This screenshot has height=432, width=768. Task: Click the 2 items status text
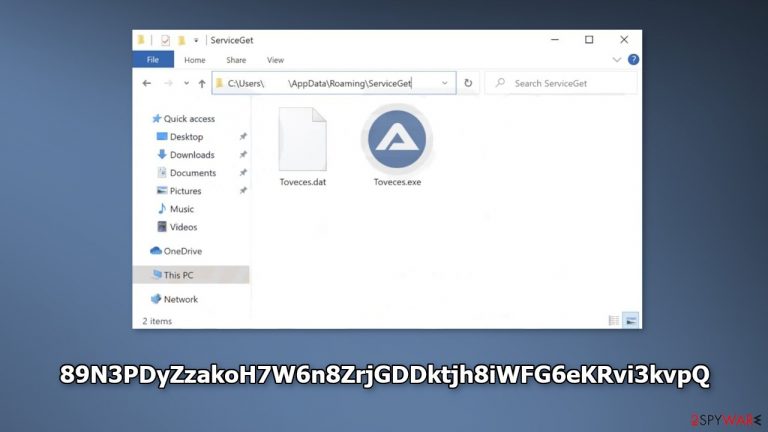click(157, 321)
